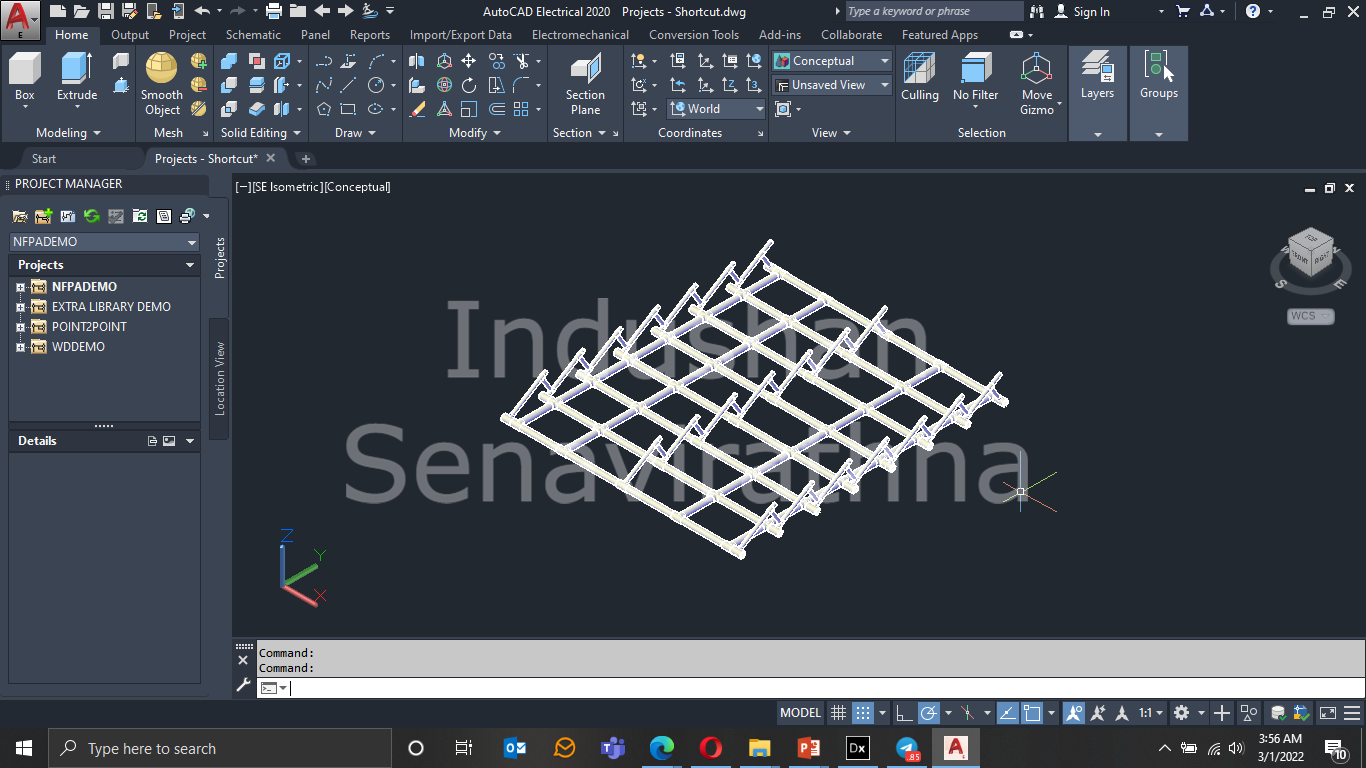Switch to the Start document tab

coord(44,159)
